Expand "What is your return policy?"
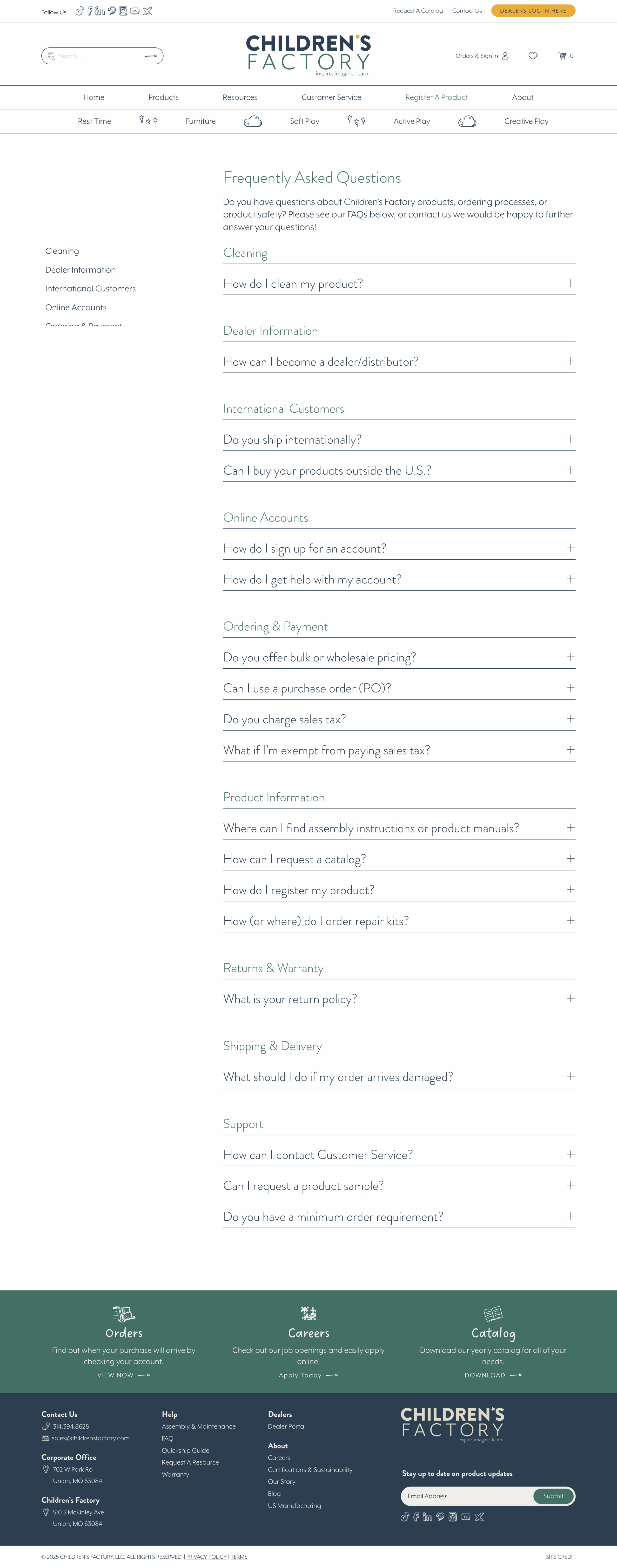Screen dimensions: 617x1568 coord(570,999)
